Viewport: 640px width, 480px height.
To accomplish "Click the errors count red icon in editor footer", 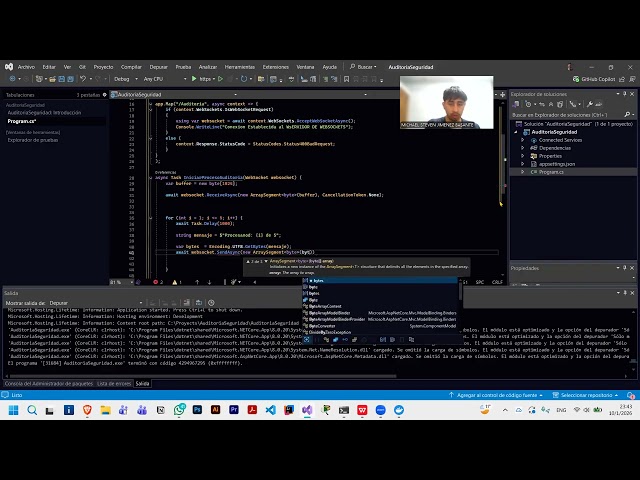I will 158,282.
